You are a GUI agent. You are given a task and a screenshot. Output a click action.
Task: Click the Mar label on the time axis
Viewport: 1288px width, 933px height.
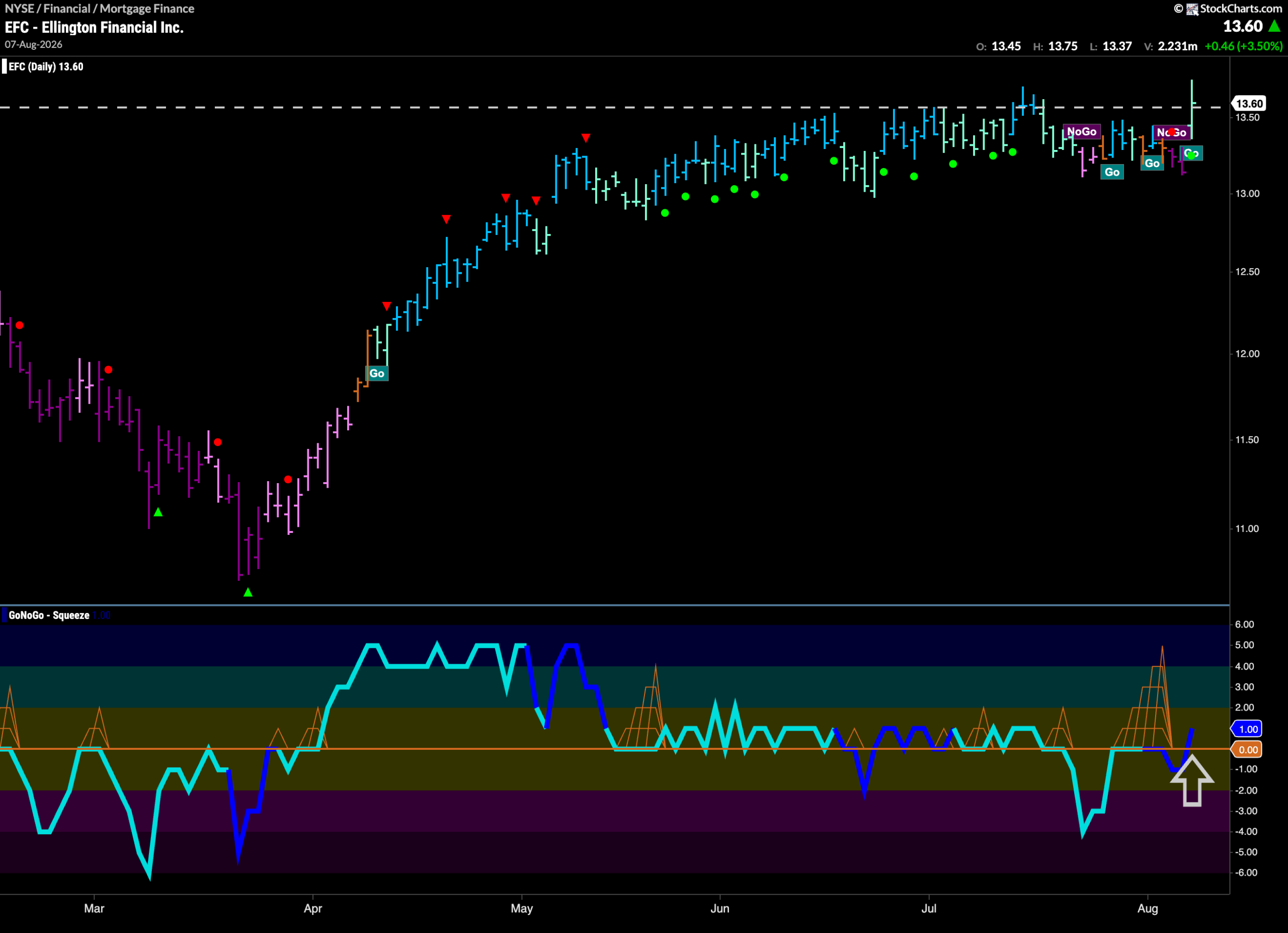(x=94, y=908)
